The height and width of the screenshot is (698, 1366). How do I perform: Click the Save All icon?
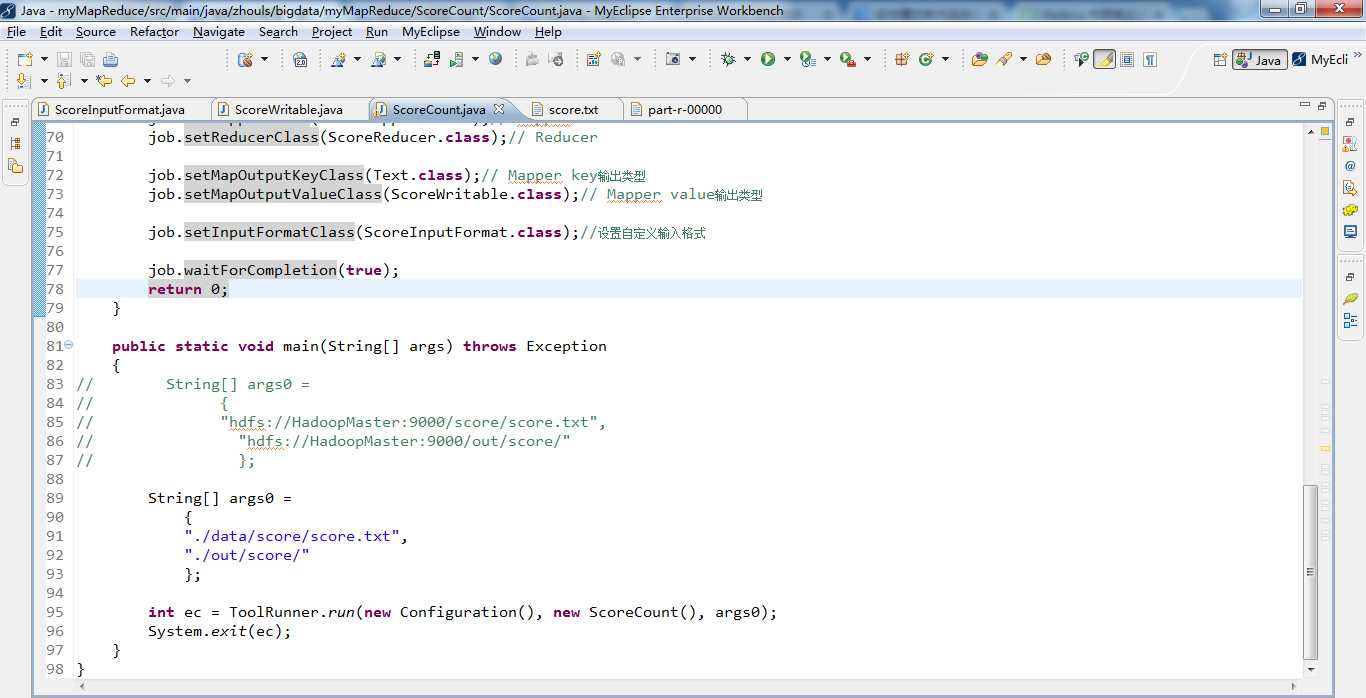(87, 60)
